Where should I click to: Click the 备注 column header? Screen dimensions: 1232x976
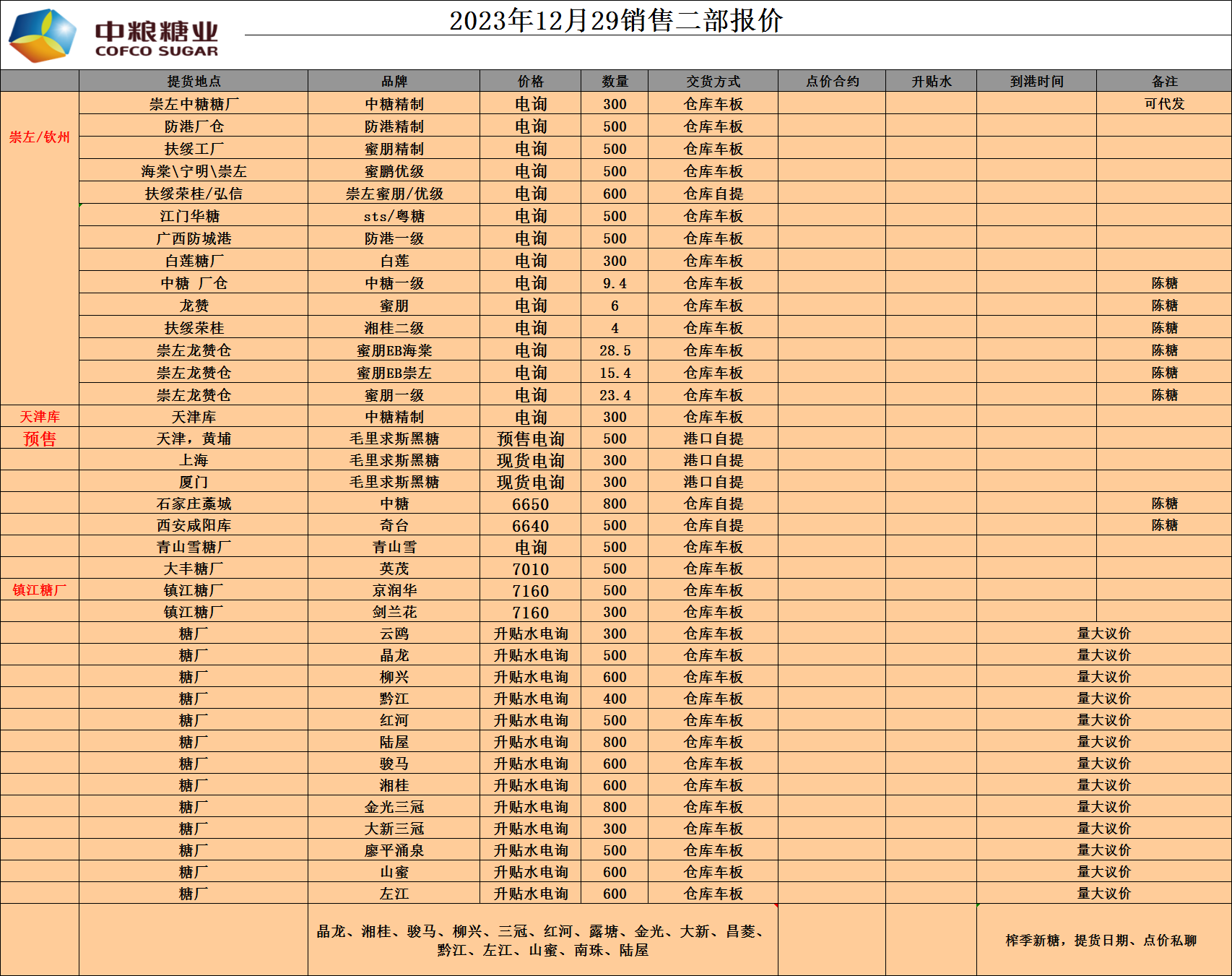coord(1164,82)
